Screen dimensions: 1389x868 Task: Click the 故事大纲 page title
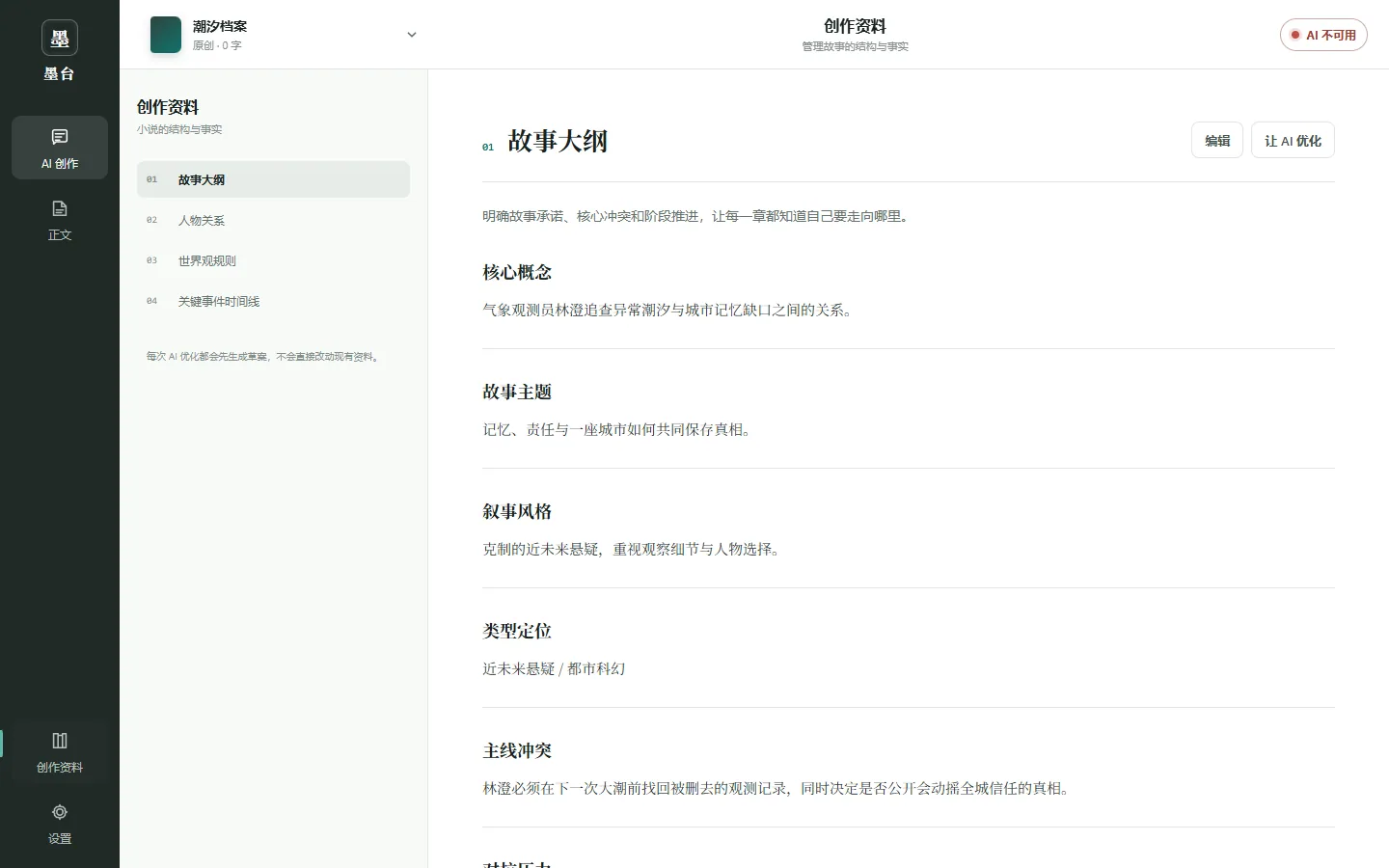click(558, 141)
